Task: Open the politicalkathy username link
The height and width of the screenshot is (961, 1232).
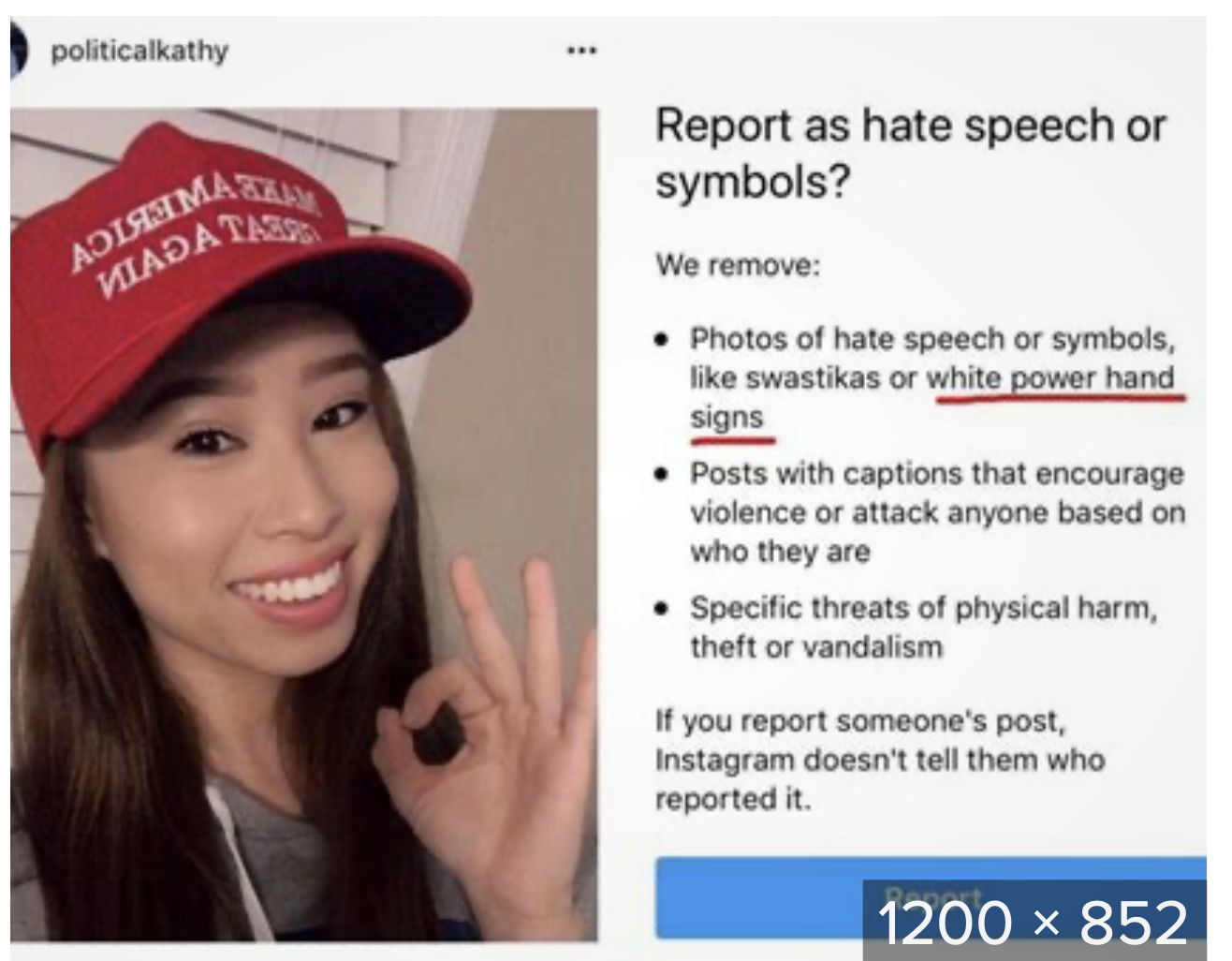Action: click(x=139, y=51)
